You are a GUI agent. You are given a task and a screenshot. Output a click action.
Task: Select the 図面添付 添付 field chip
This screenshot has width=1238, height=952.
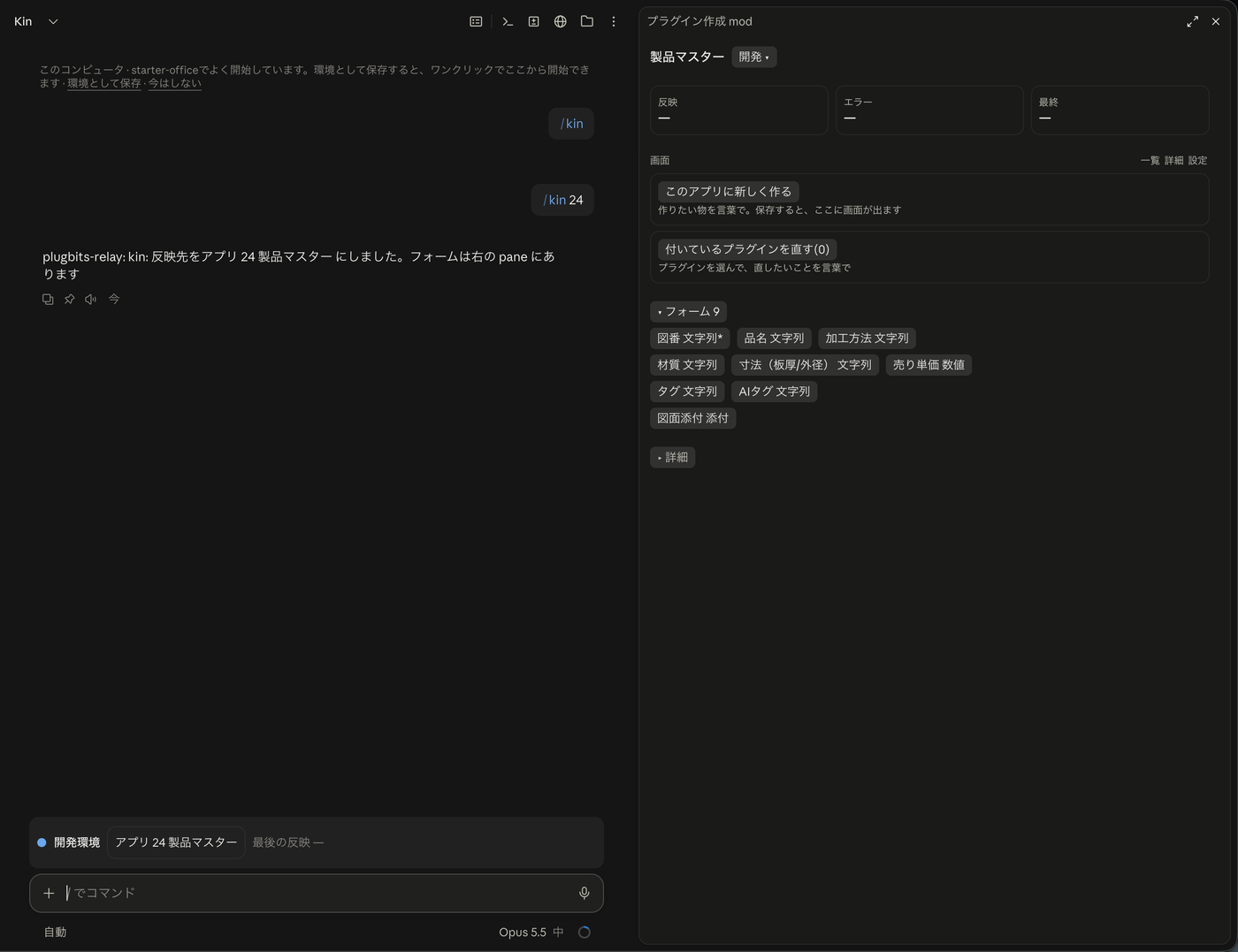(x=692, y=417)
